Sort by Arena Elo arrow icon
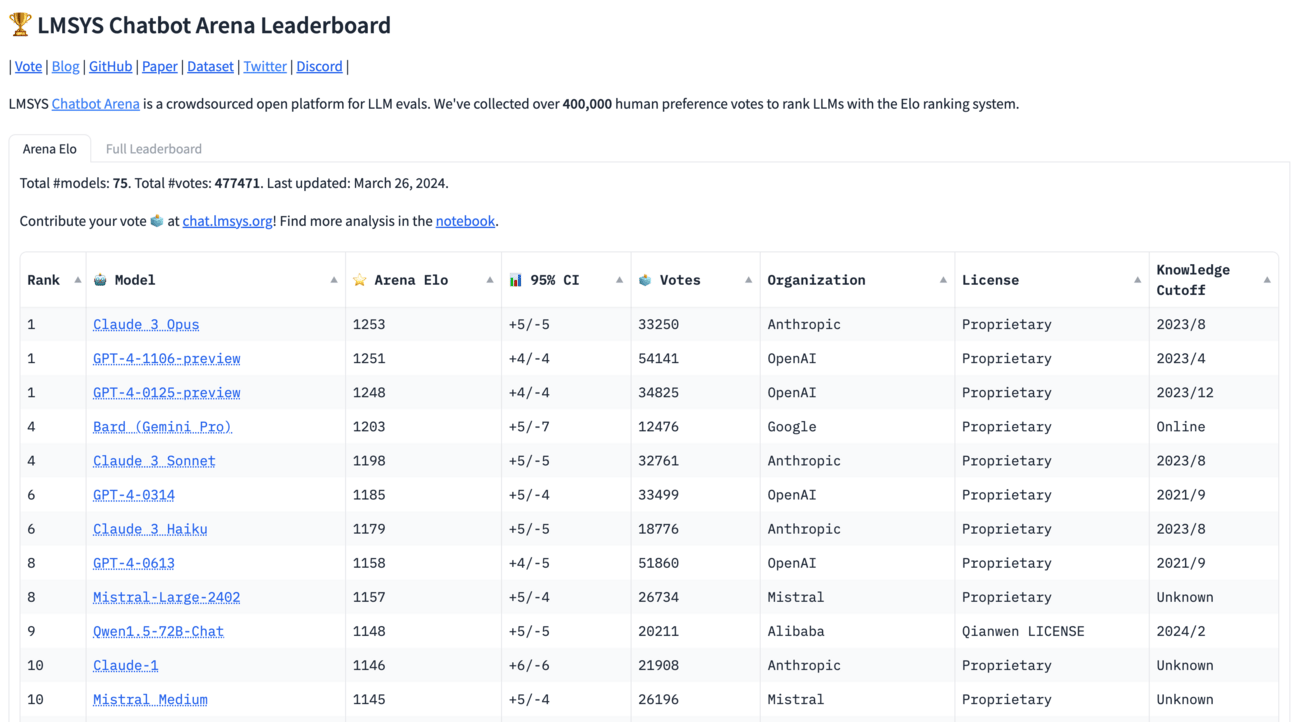Screen dimensions: 1292x722 pyautogui.click(x=490, y=280)
